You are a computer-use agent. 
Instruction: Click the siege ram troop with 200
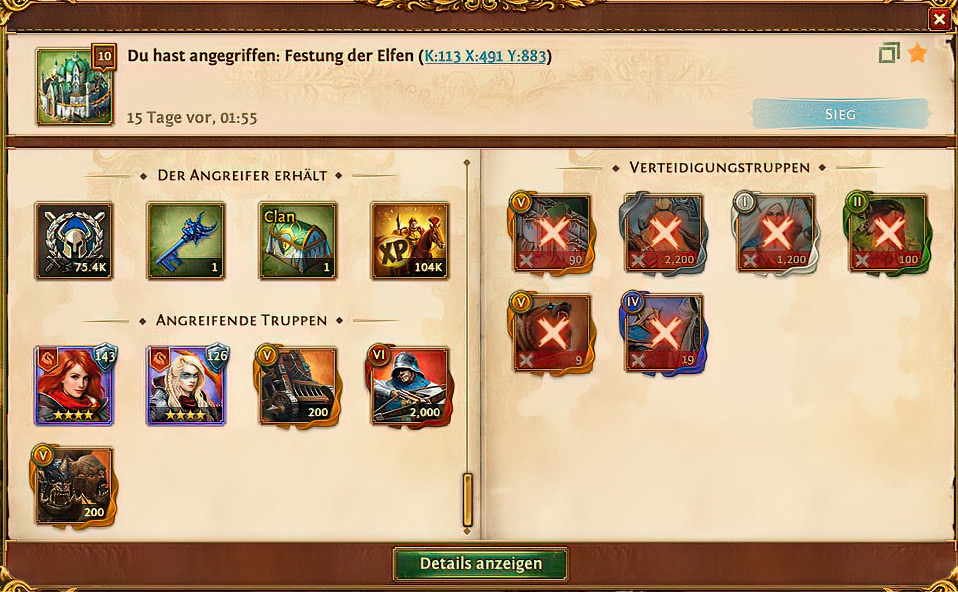pos(298,386)
